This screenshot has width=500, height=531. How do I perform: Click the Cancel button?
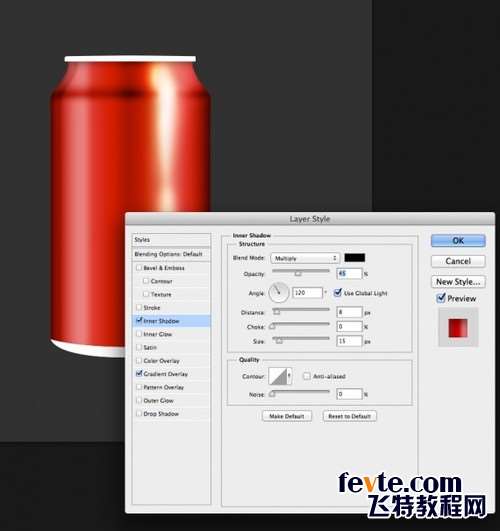click(x=458, y=261)
